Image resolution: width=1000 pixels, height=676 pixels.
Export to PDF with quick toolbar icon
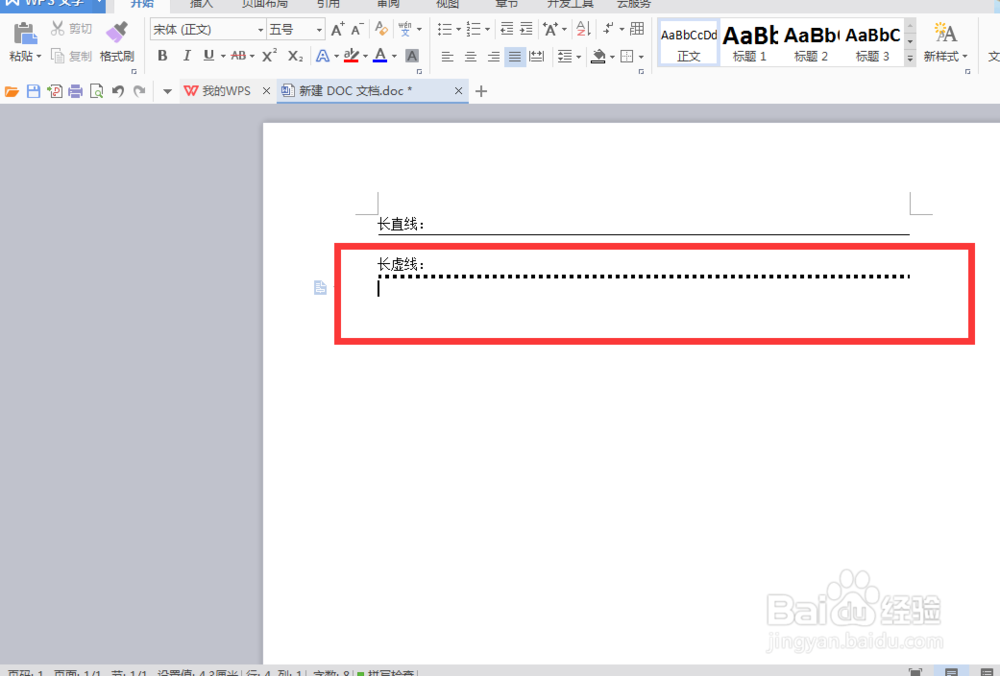[55, 91]
